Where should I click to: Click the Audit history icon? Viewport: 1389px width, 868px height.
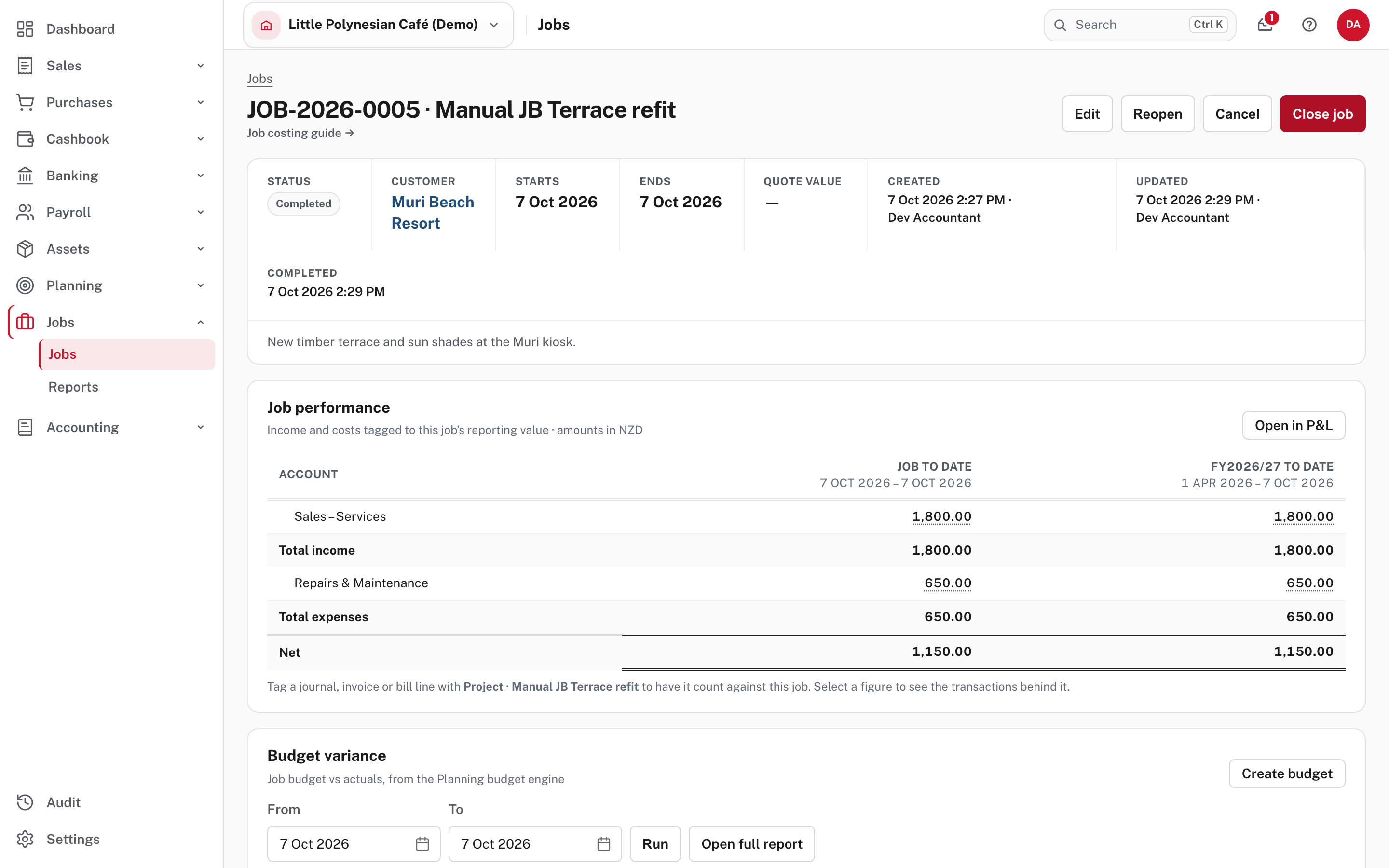(x=25, y=802)
